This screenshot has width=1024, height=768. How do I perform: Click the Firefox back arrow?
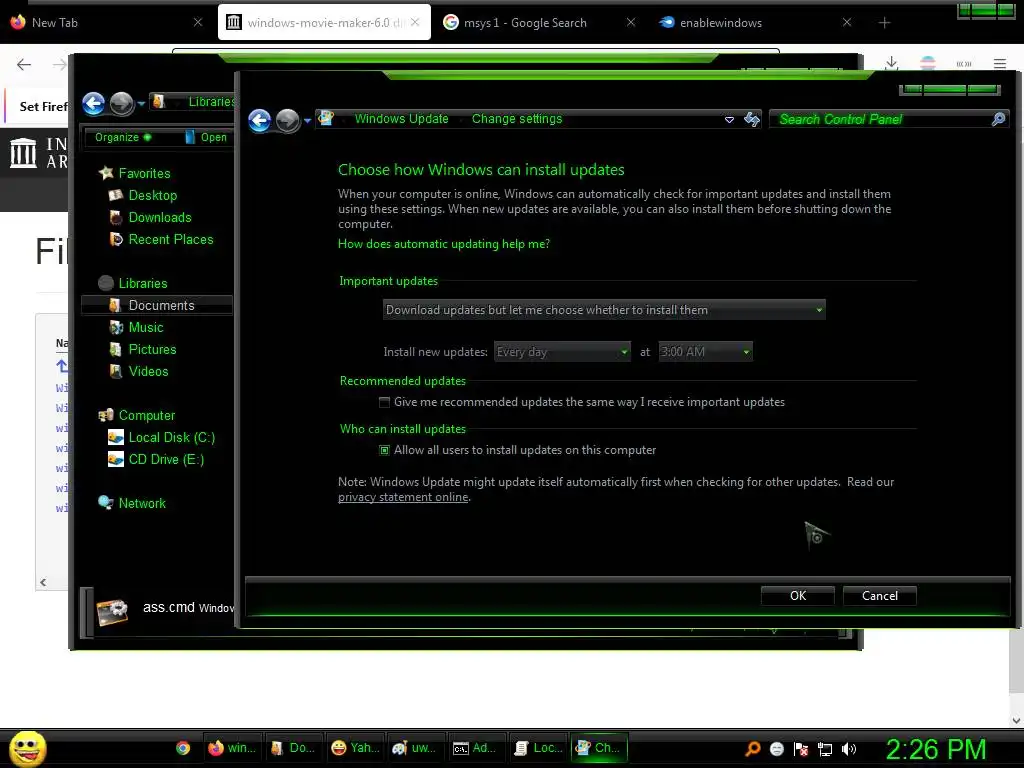pos(24,64)
